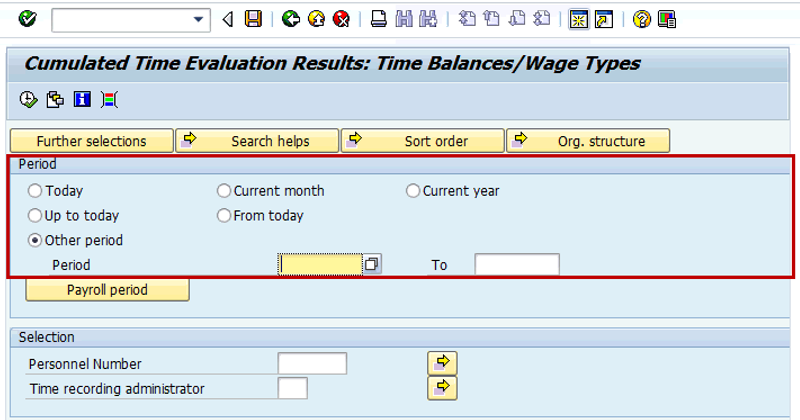
Task: Select the Current month radio button
Action: pos(225,191)
